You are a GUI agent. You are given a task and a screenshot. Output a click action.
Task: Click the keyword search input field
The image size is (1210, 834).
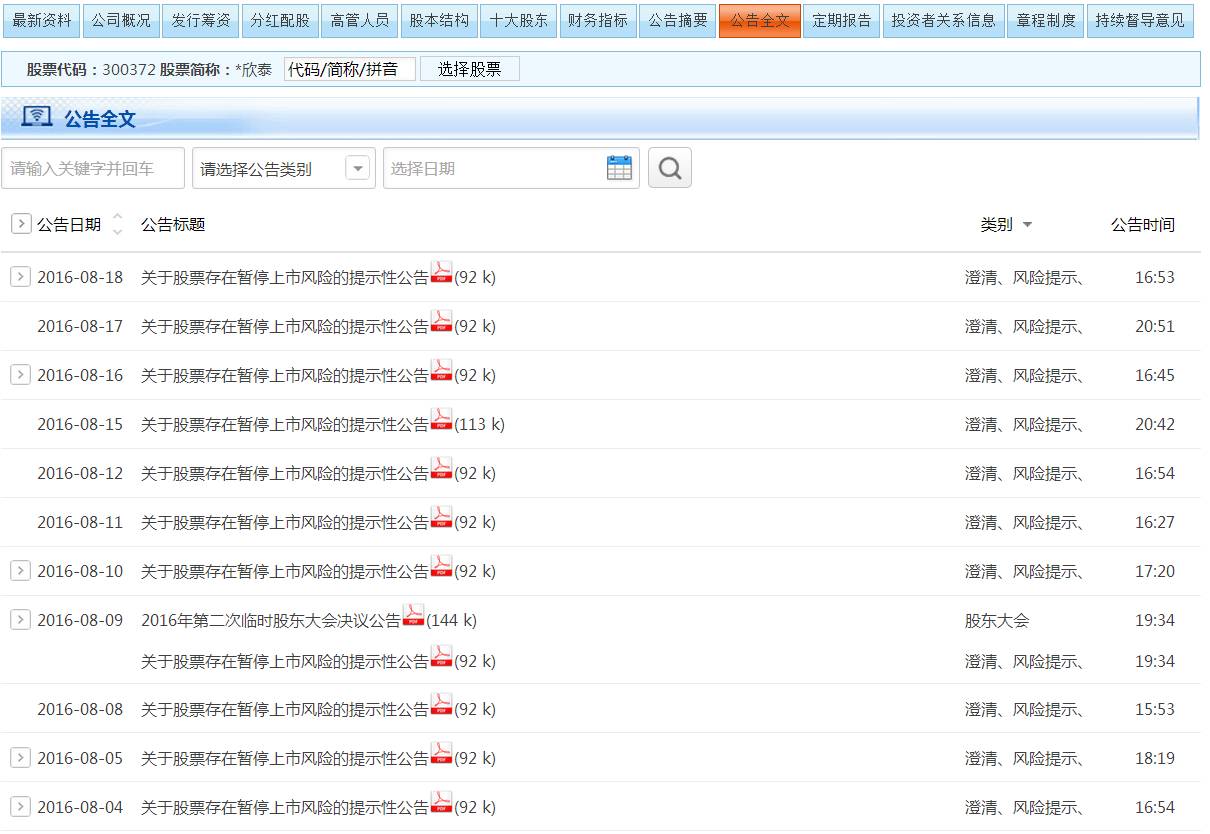92,168
